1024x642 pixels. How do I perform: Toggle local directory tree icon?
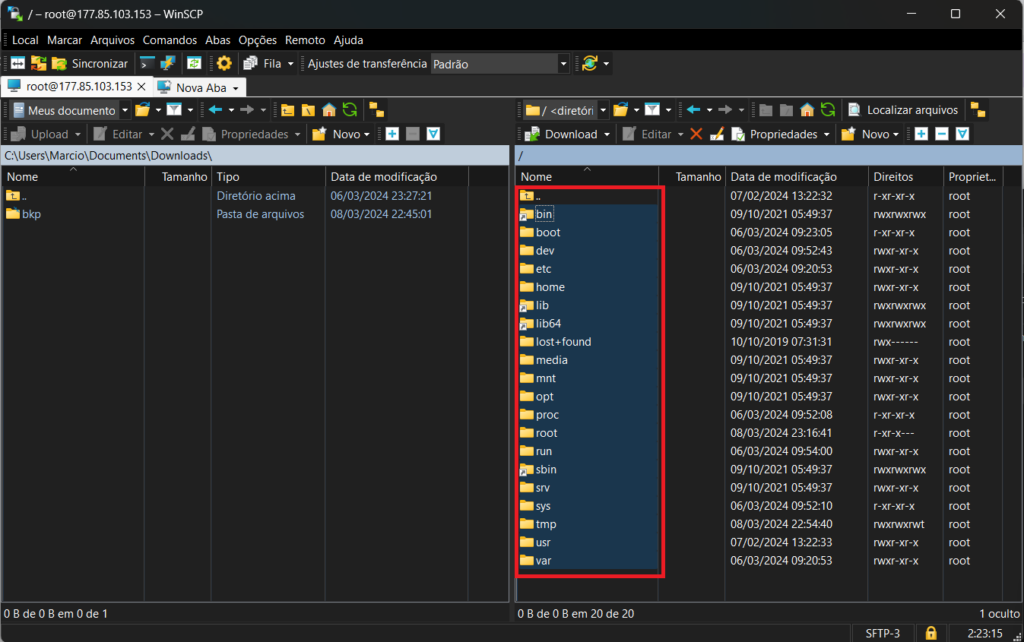377,110
